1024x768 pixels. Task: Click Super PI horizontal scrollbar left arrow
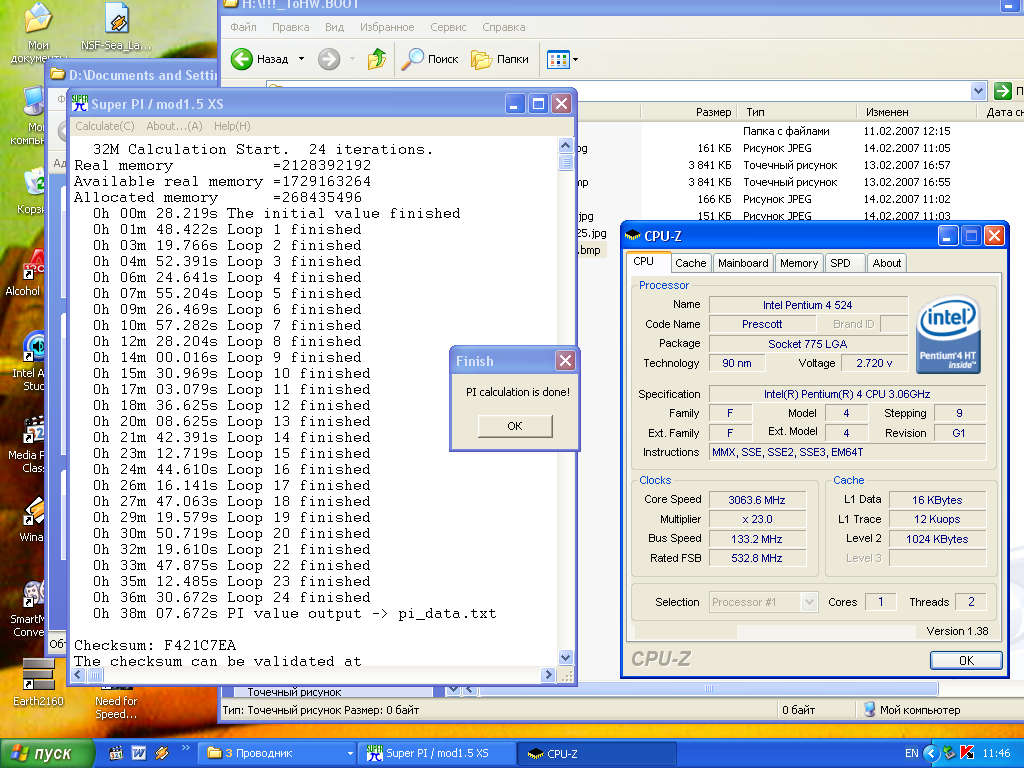[x=79, y=675]
